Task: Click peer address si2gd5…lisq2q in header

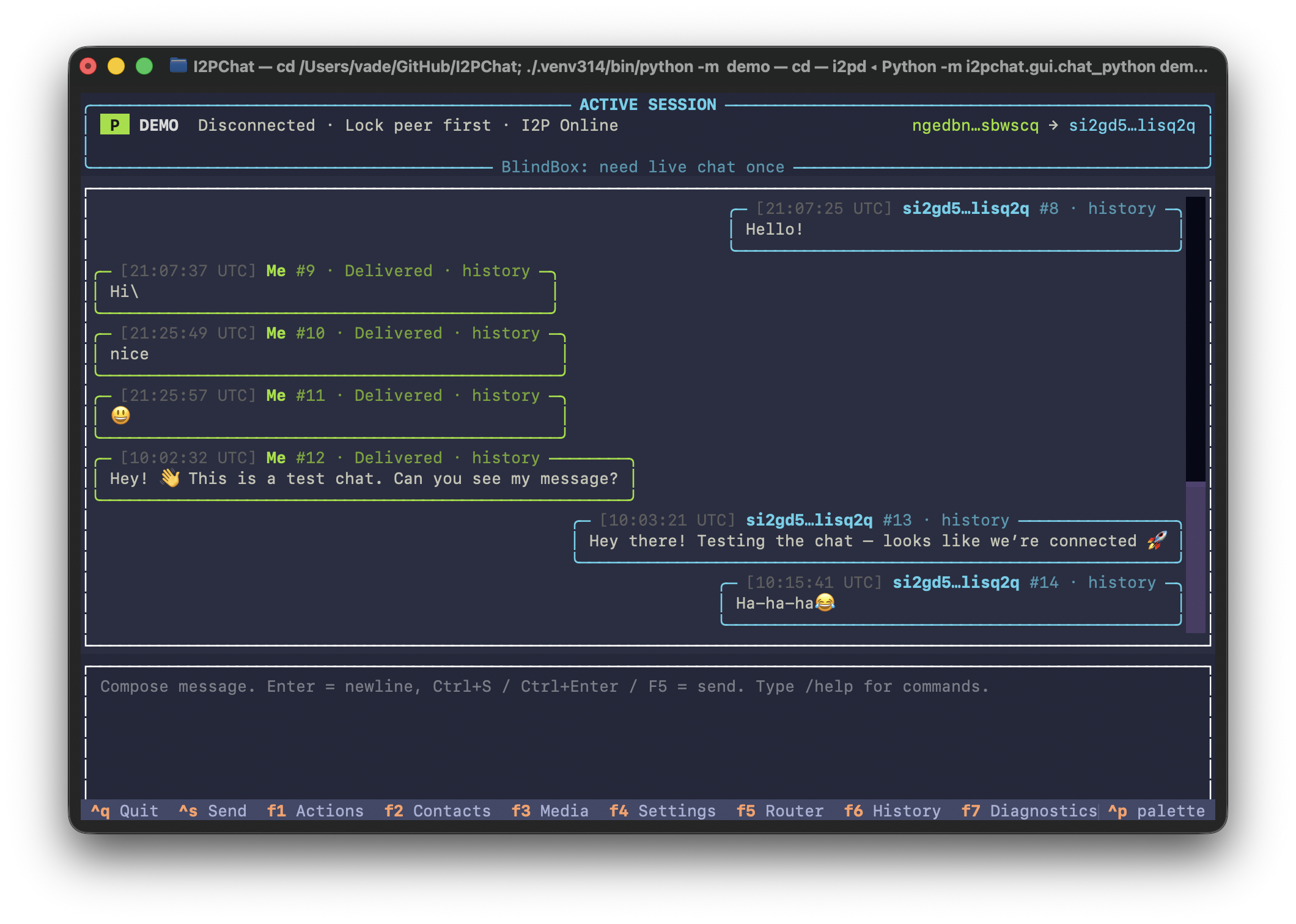Action: (1132, 125)
